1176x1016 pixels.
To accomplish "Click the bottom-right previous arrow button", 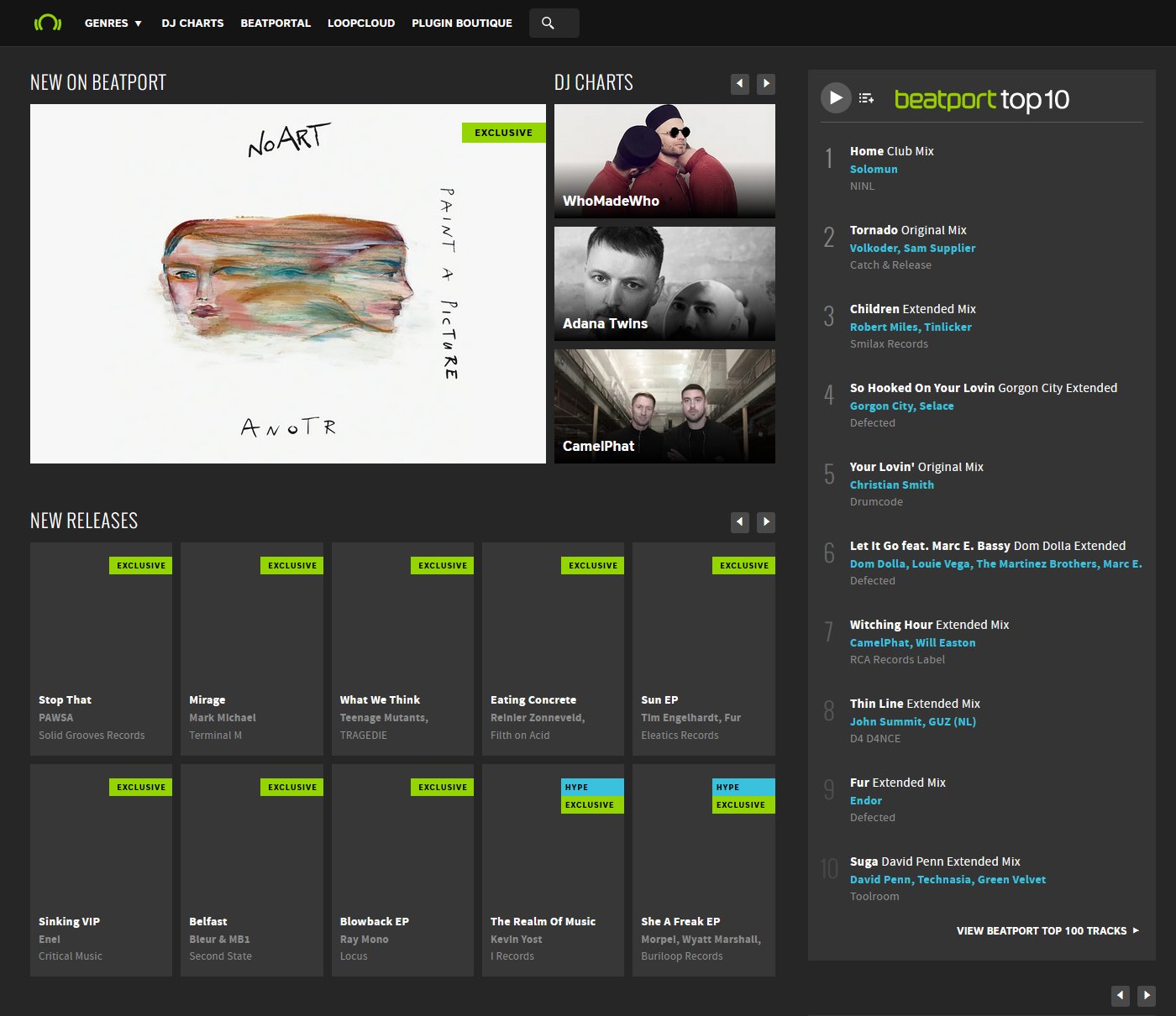I will (x=1121, y=996).
